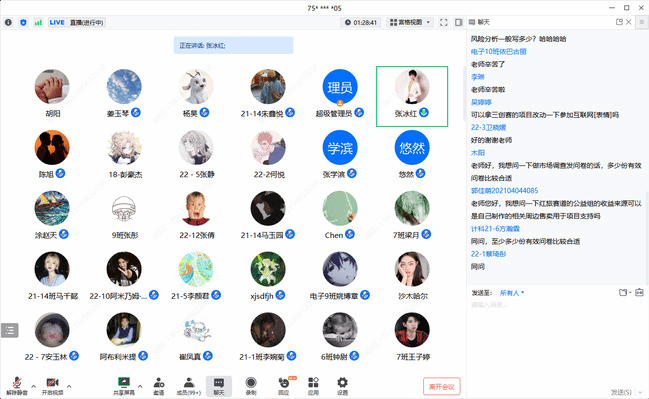The height and width of the screenshot is (399, 649).
Task: Select 张冰红's highlighted participant tile
Action: [412, 96]
